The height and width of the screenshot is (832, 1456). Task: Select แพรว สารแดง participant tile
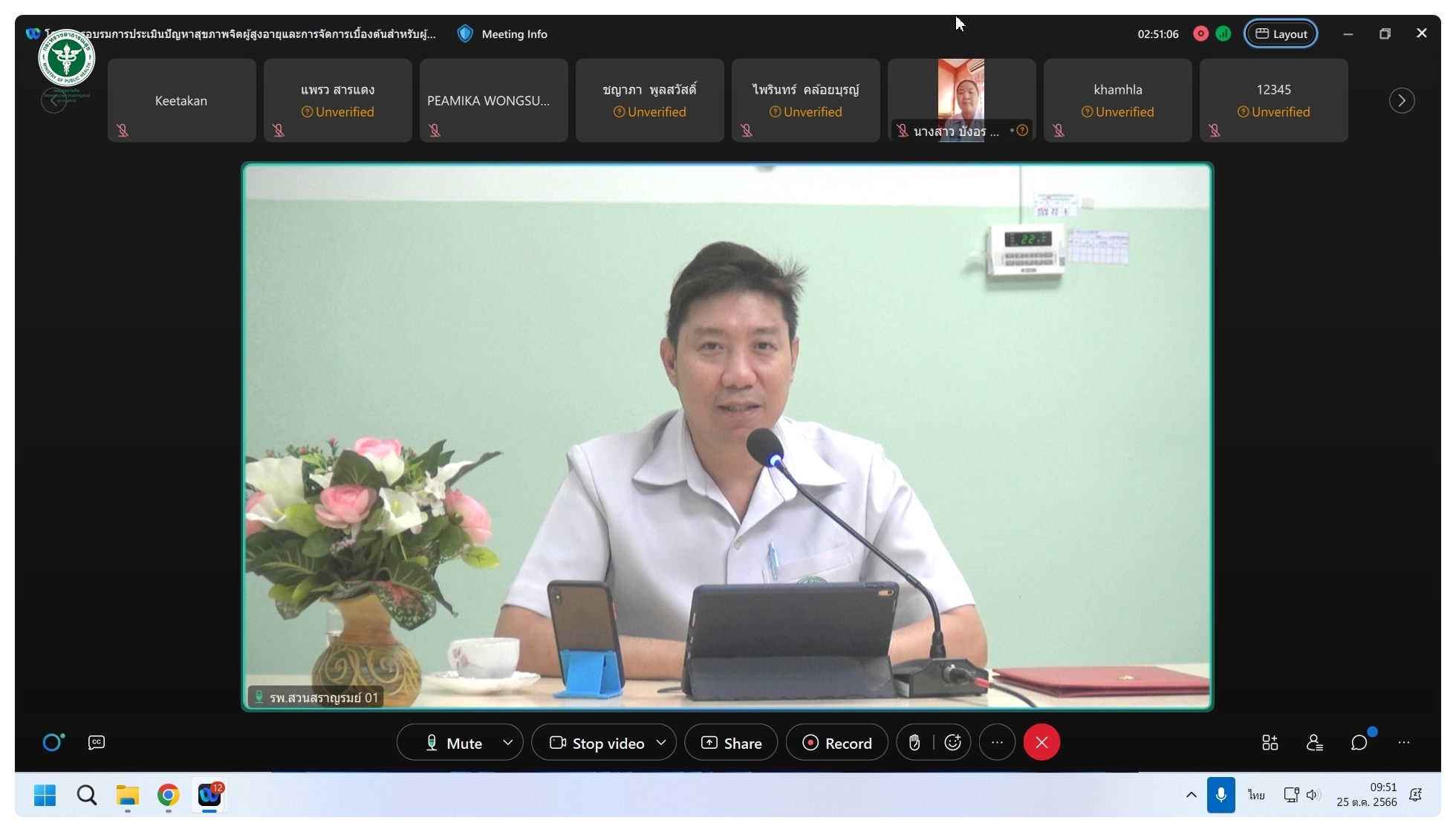[x=338, y=100]
